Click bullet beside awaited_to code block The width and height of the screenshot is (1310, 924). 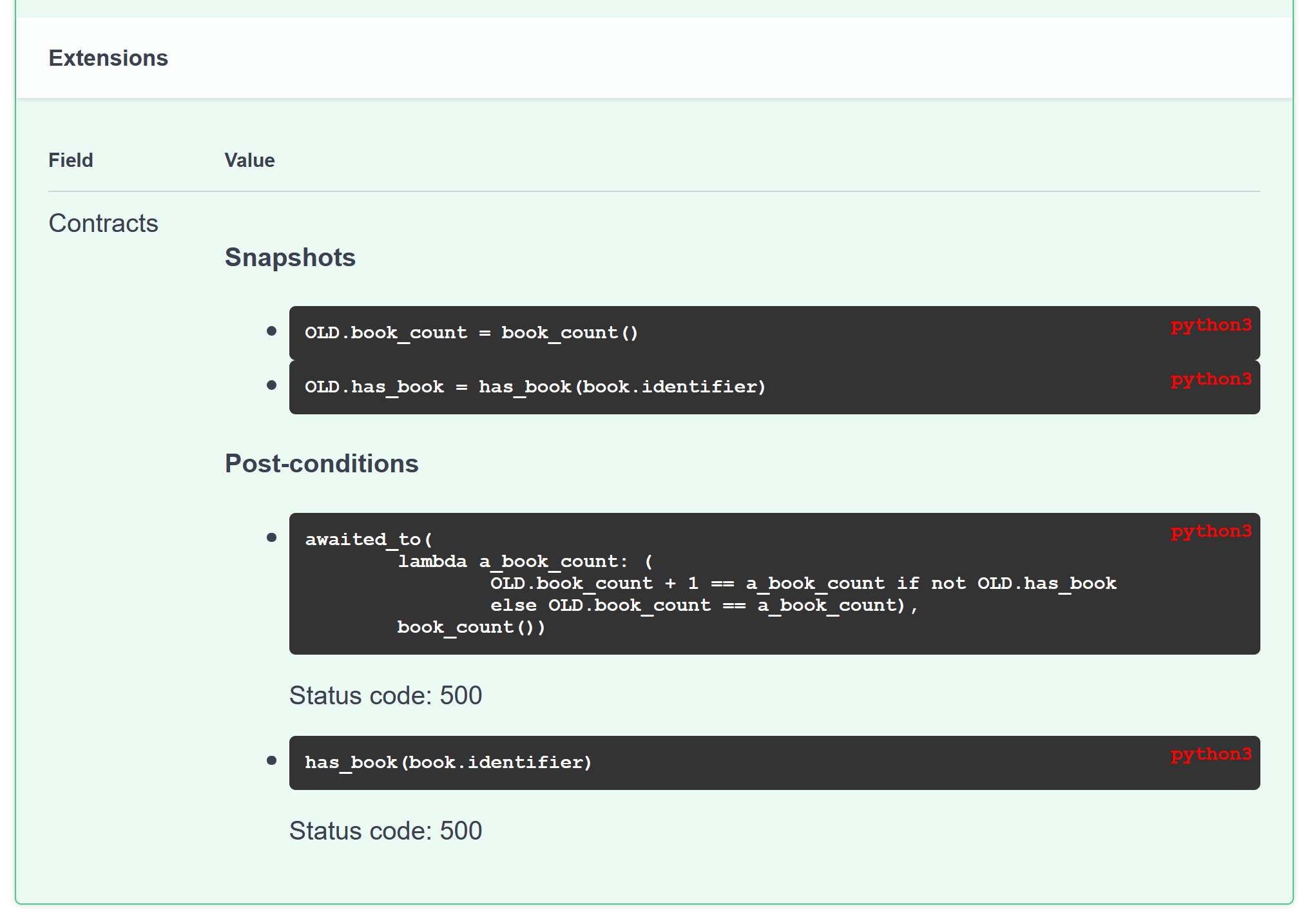(x=271, y=537)
